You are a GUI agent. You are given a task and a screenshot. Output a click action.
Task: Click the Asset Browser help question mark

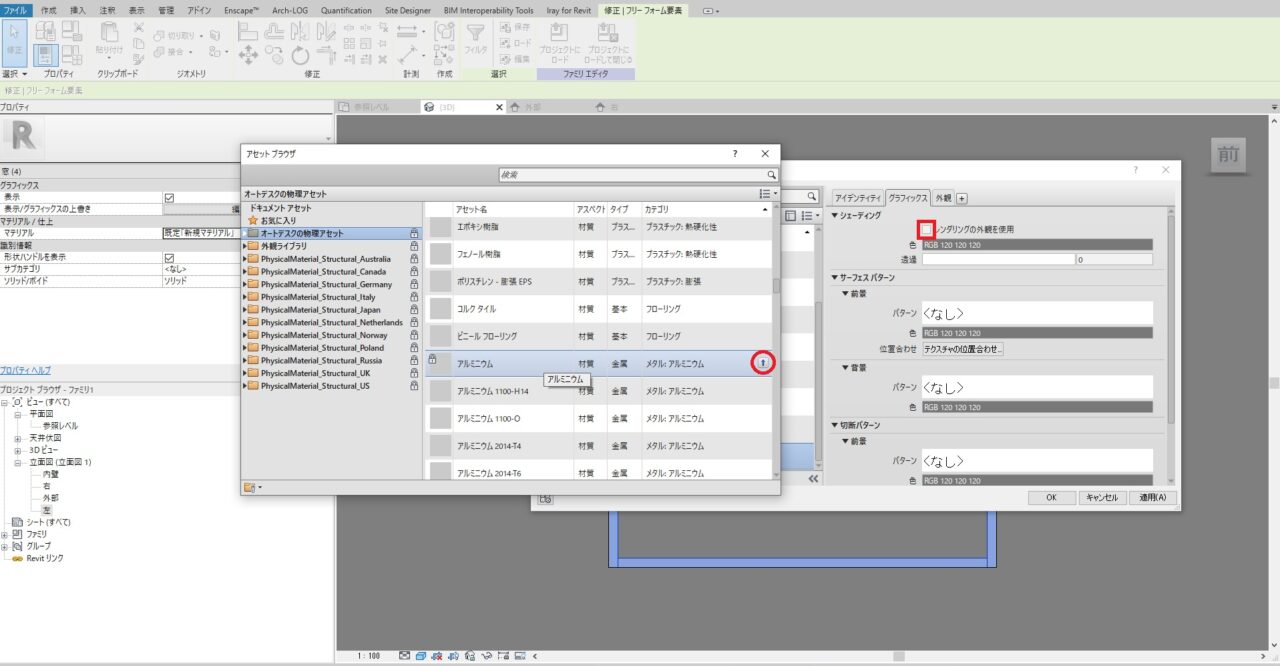click(735, 154)
